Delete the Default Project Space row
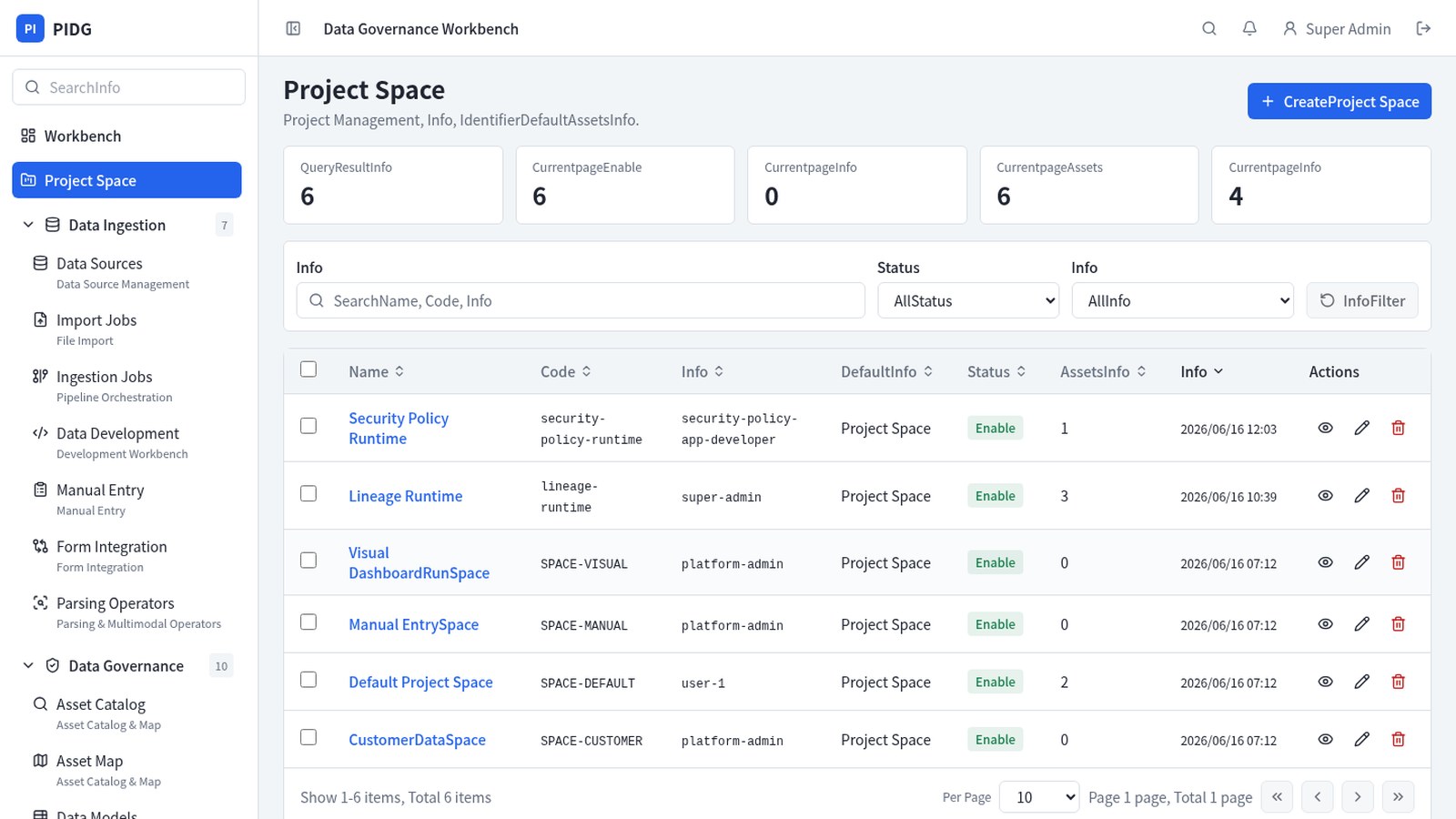Screen dimensions: 1456x819 tap(1398, 682)
